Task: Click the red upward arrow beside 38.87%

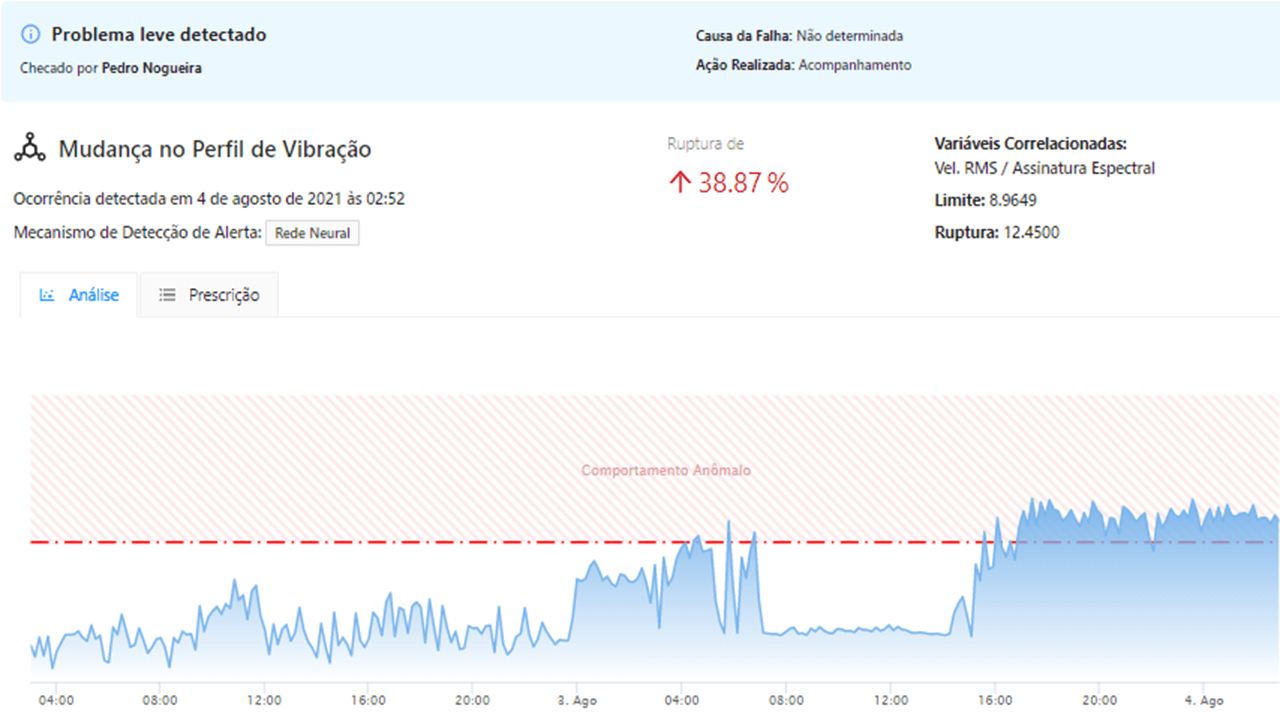Action: click(x=682, y=181)
